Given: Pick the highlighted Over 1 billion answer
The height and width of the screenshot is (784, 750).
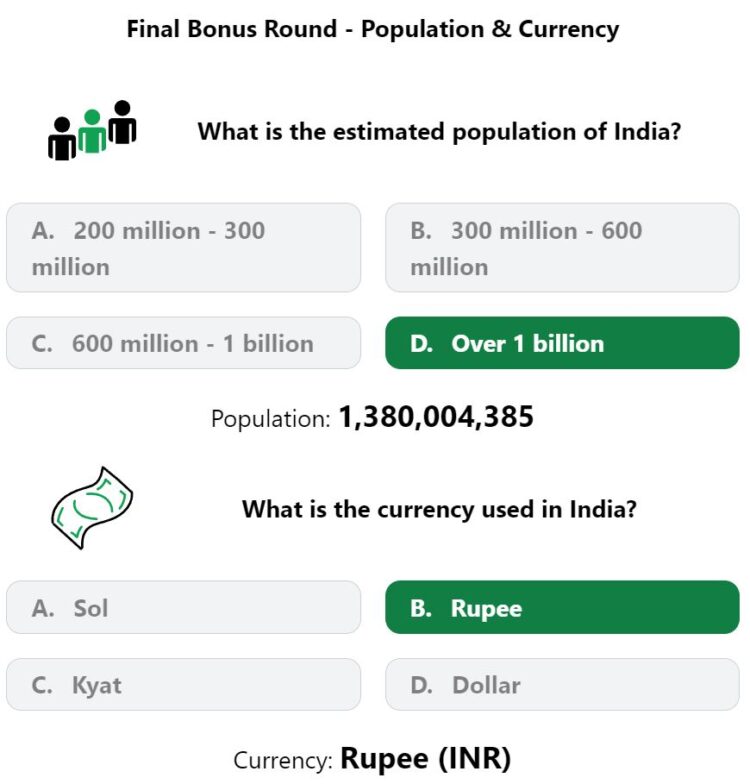Looking at the screenshot, I should tap(562, 343).
